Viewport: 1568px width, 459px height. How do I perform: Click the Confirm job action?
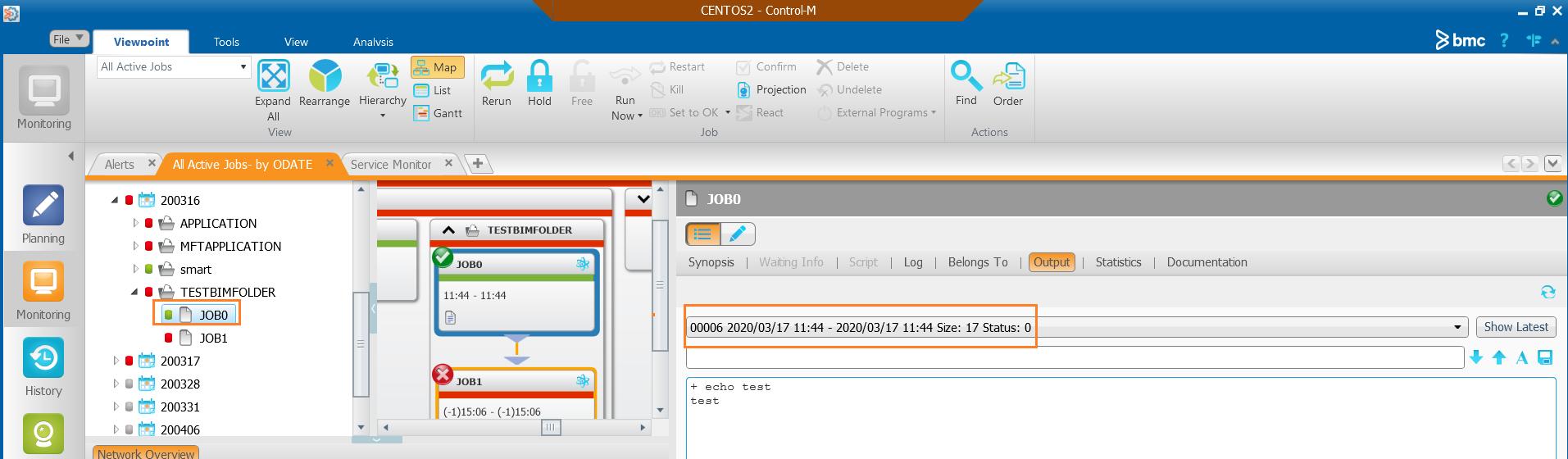click(x=766, y=67)
